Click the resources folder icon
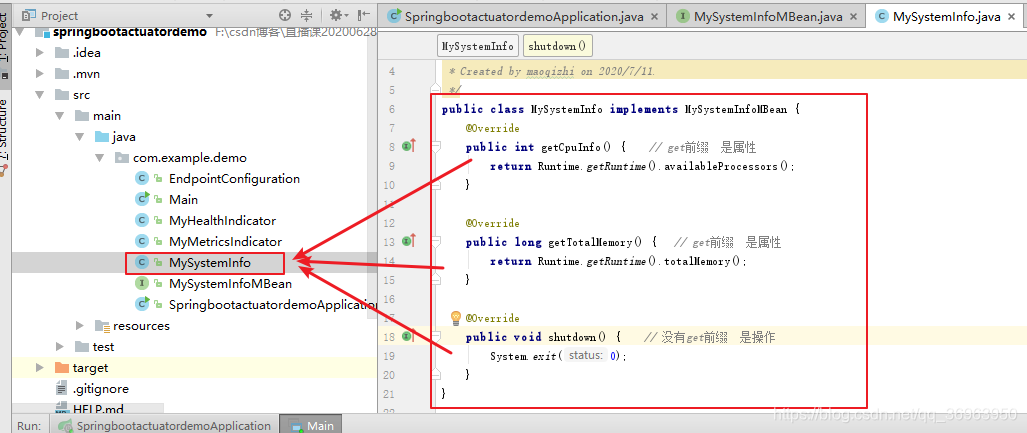This screenshot has height=433, width=1027. (102, 326)
